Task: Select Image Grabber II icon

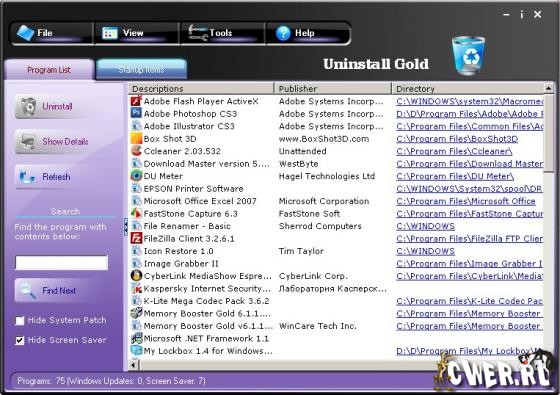Action: (x=136, y=264)
